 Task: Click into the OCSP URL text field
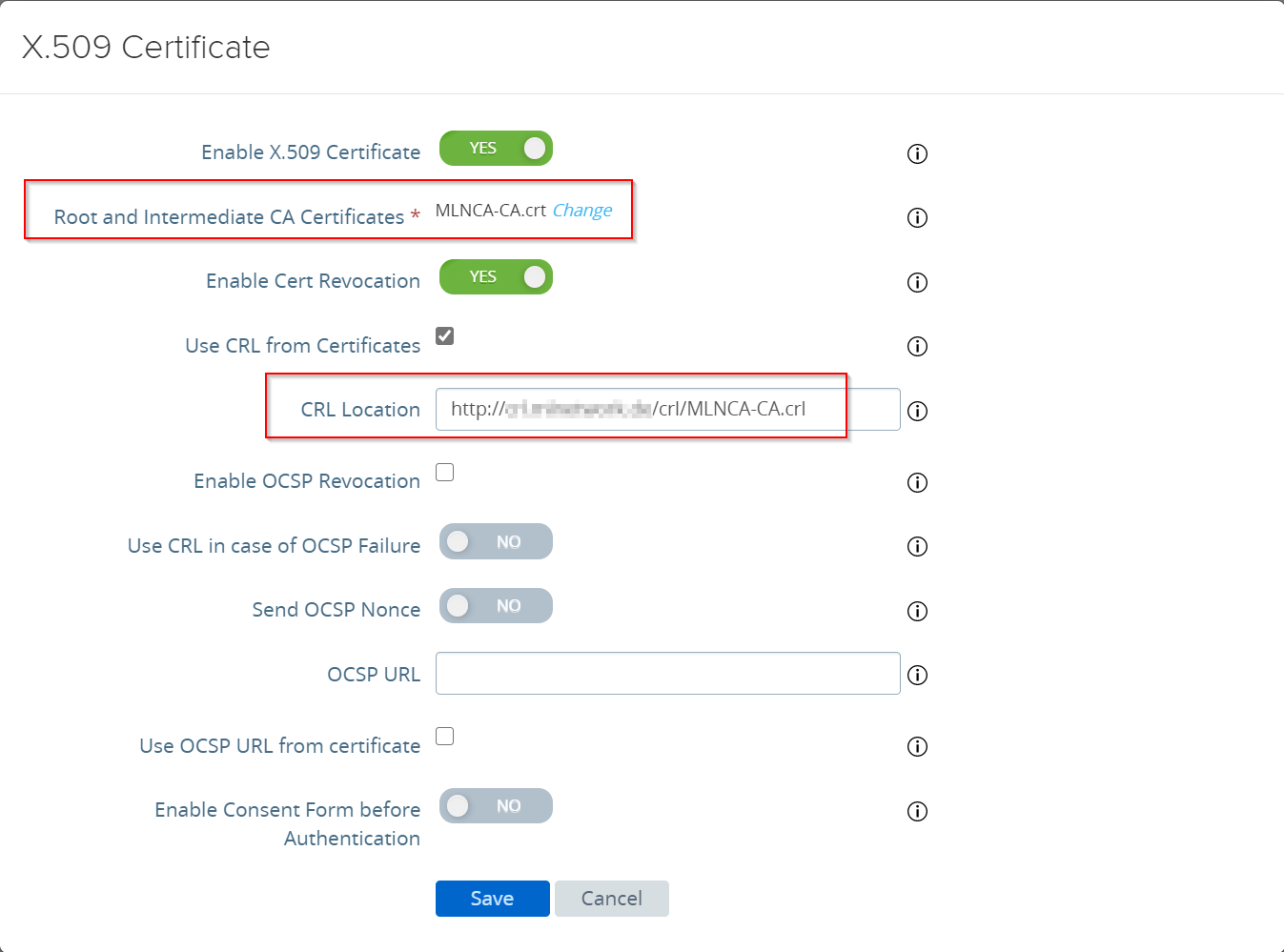(x=667, y=674)
